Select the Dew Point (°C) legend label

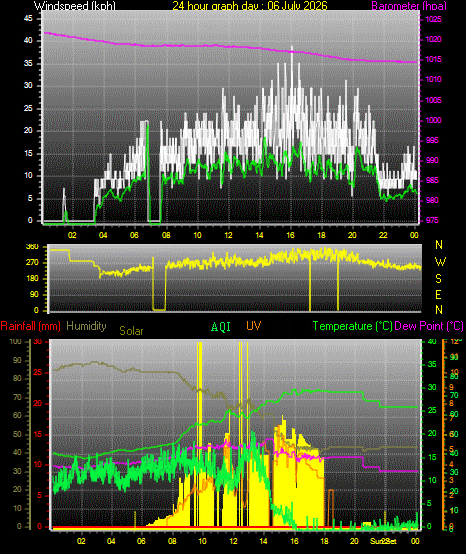tap(429, 326)
